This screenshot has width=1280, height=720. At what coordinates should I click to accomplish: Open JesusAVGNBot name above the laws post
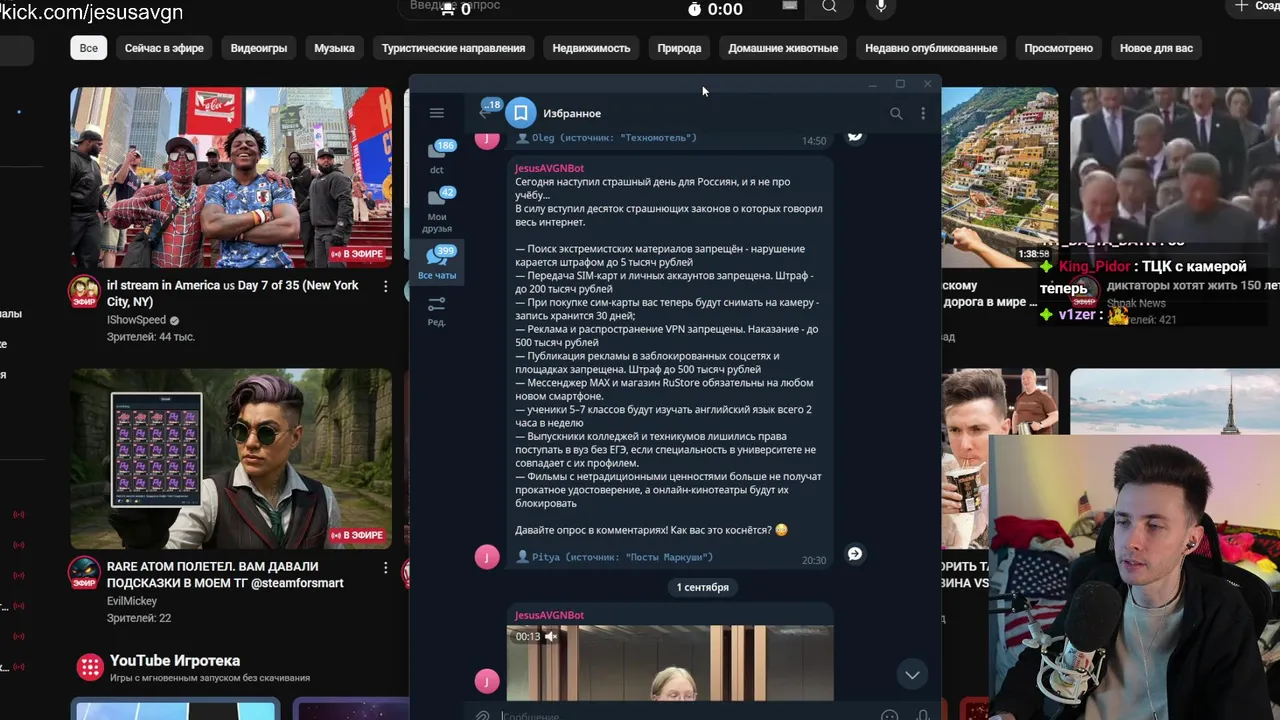(x=549, y=168)
